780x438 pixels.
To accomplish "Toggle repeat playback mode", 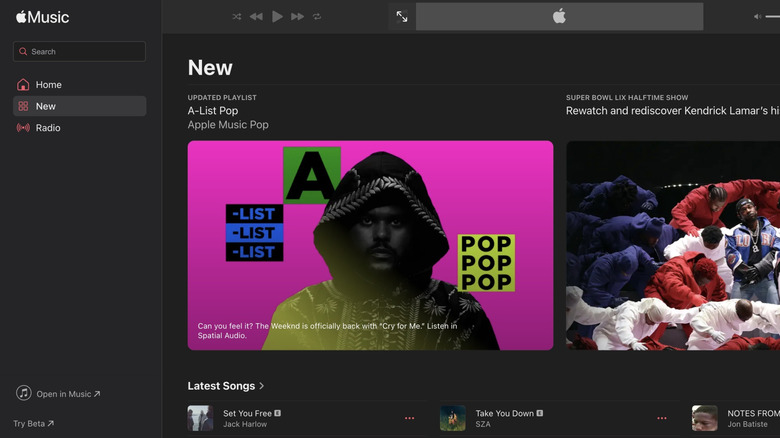I will tap(317, 17).
